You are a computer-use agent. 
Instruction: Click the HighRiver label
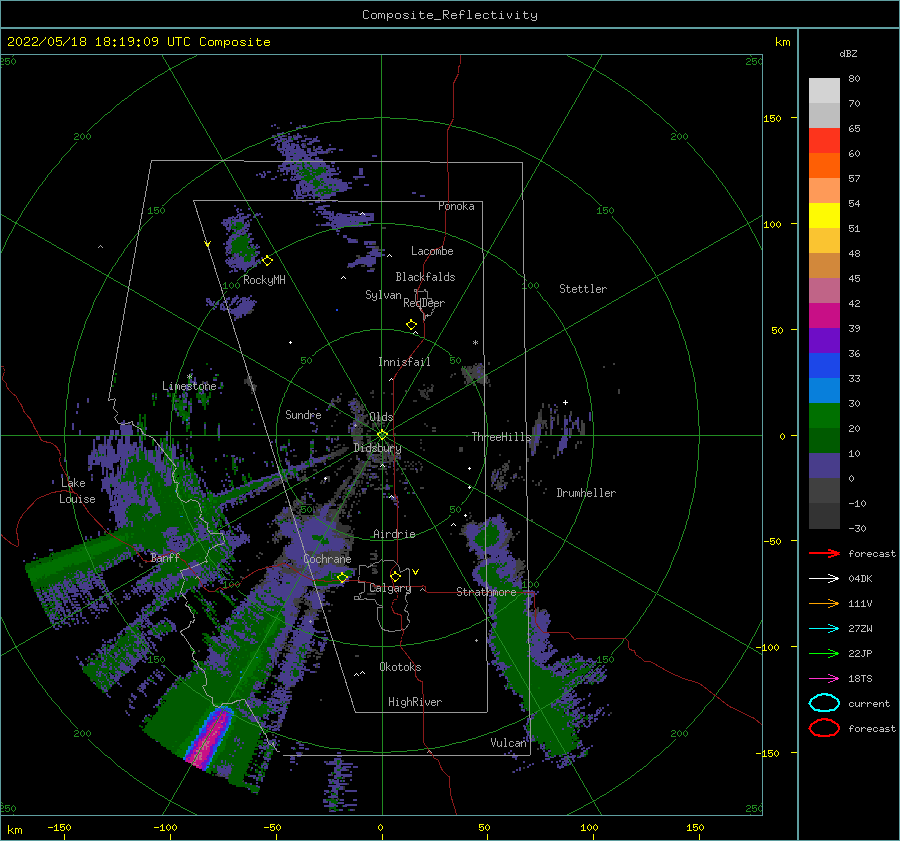[x=415, y=702]
